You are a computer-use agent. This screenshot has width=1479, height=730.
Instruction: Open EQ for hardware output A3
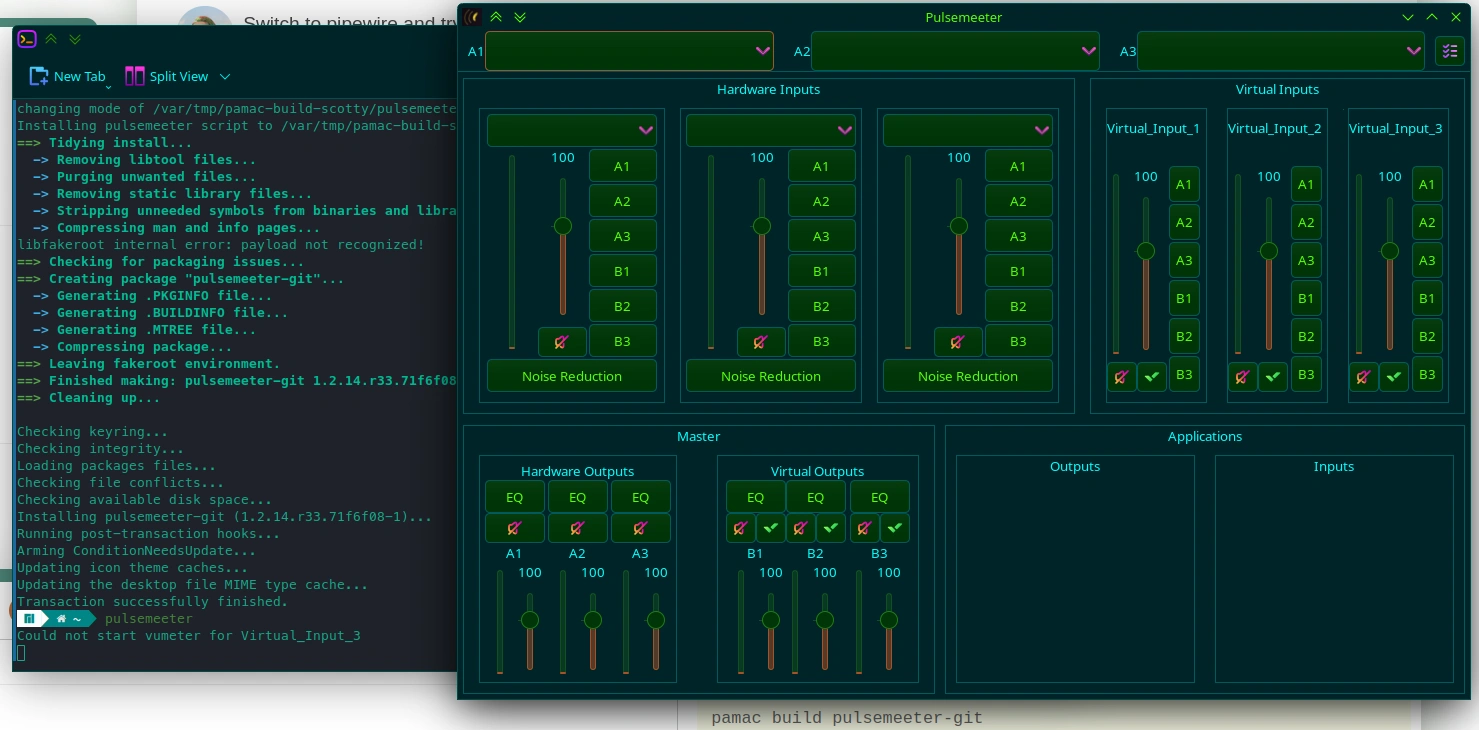point(641,497)
